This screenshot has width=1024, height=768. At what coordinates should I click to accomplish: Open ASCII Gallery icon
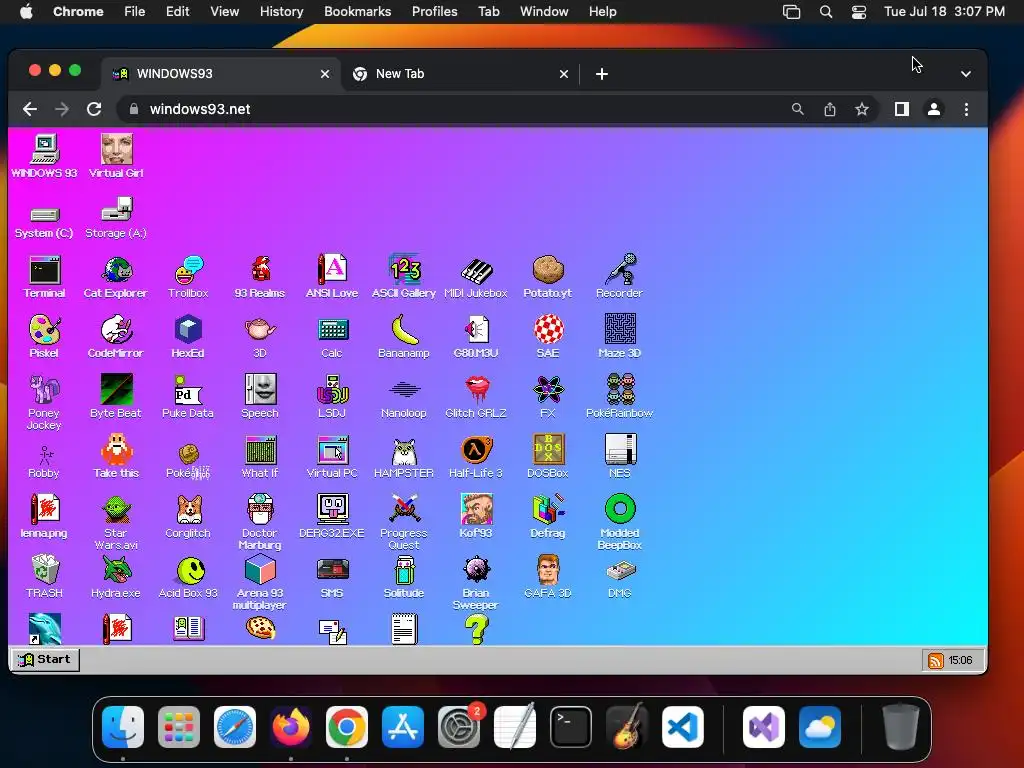[404, 277]
